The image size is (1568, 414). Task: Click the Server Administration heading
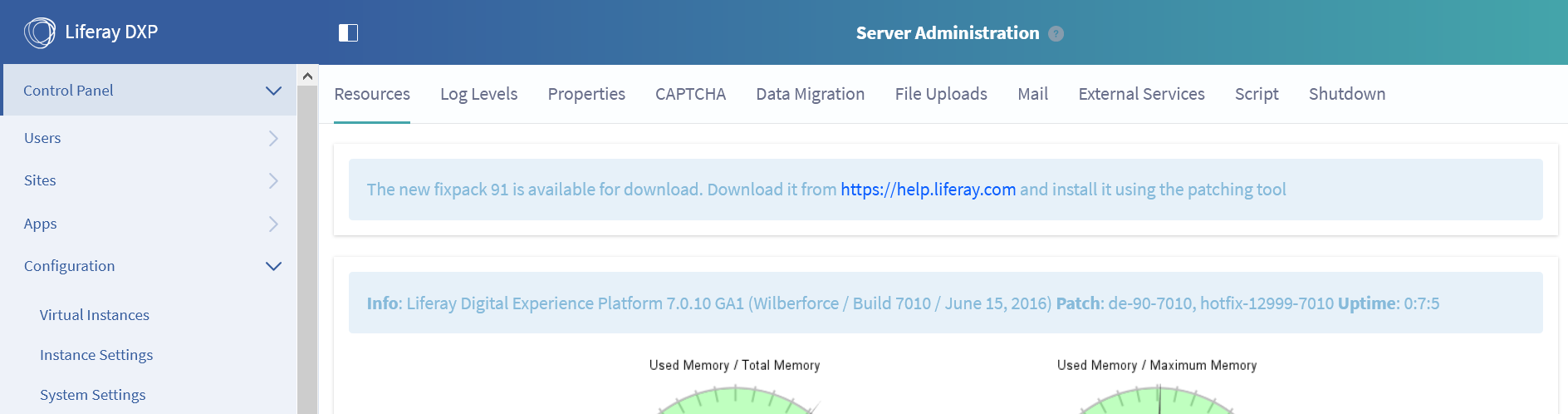[948, 33]
